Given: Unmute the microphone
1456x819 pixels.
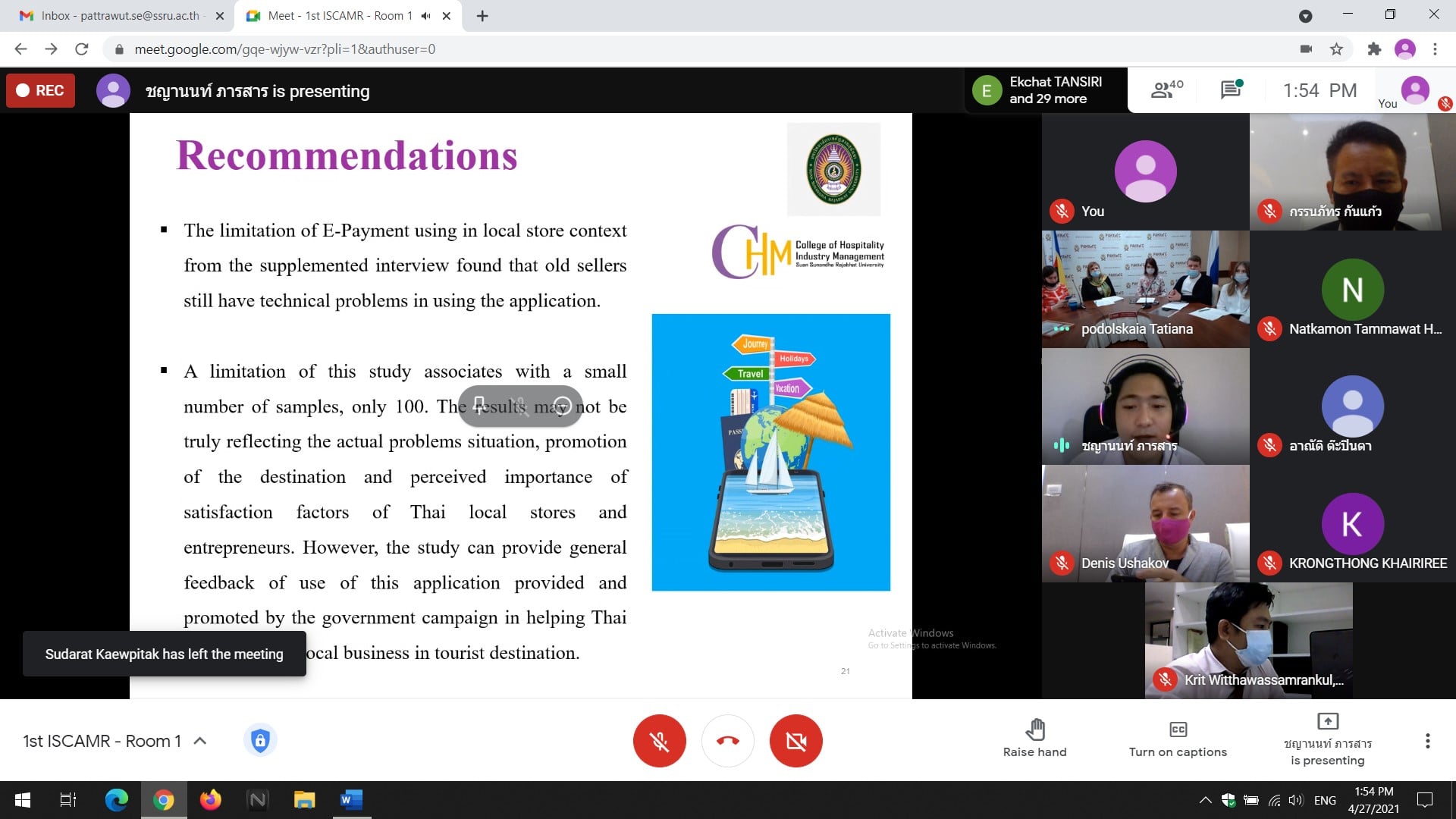Looking at the screenshot, I should click(659, 741).
